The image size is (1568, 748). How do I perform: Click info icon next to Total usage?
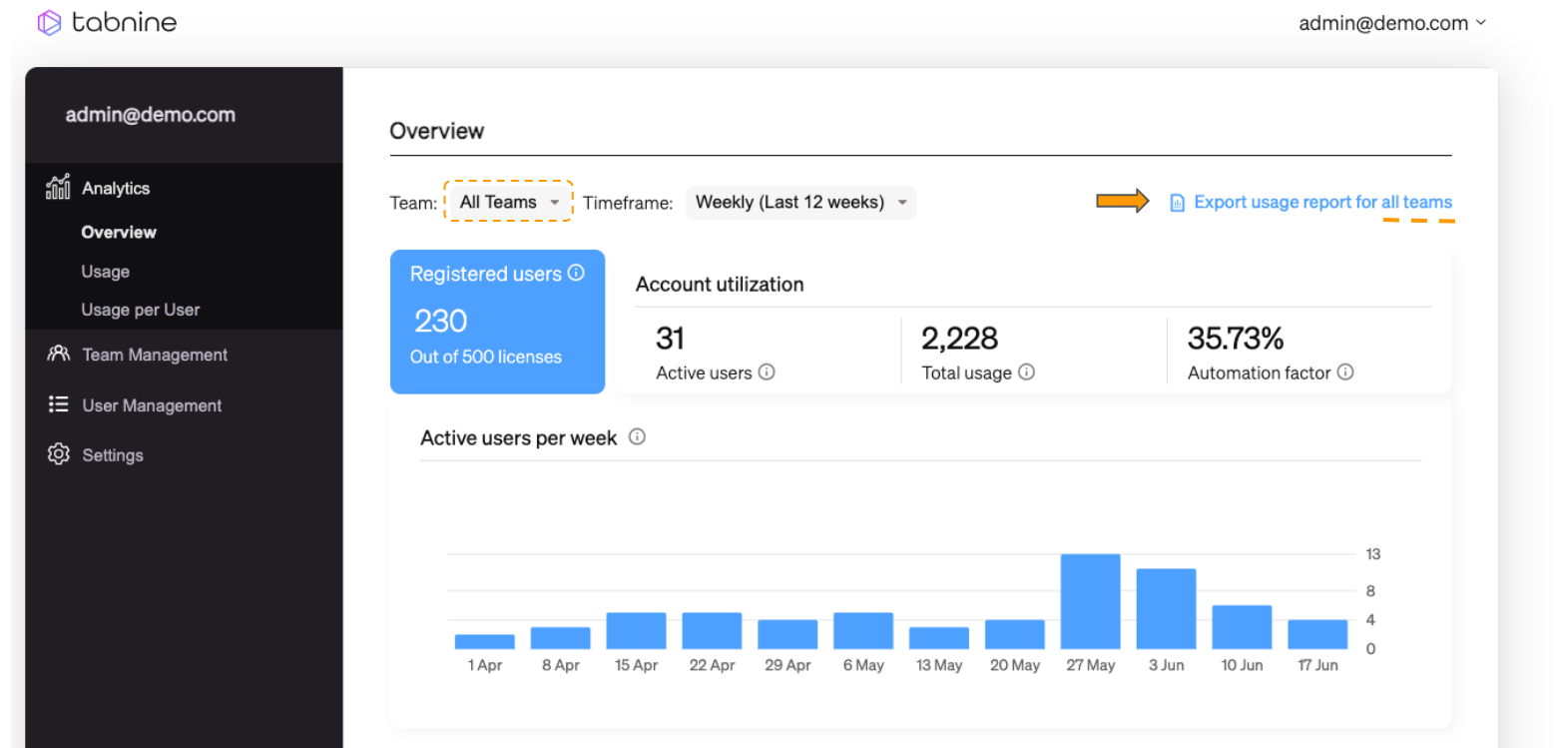click(x=1026, y=372)
